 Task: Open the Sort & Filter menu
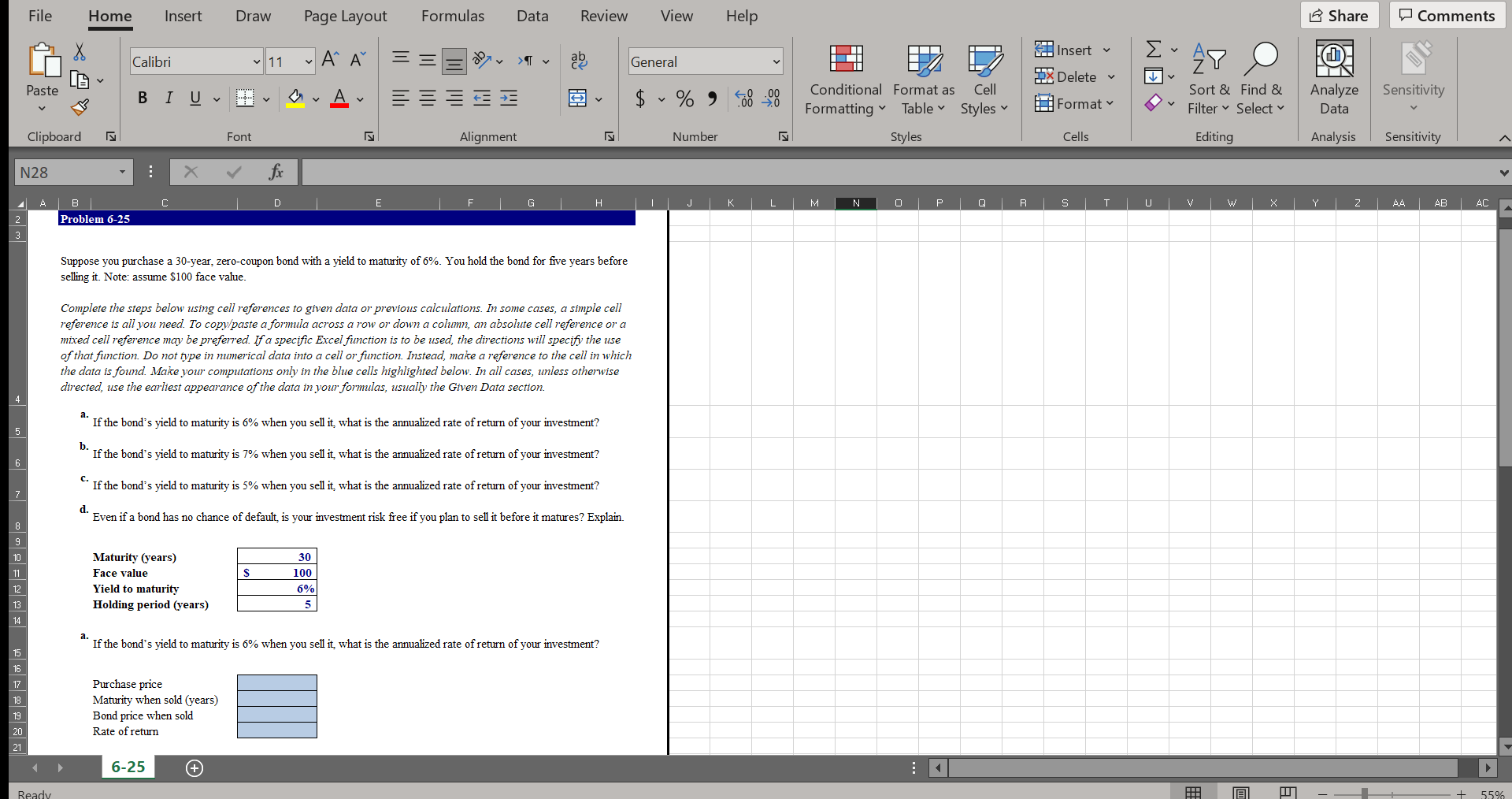1210,79
